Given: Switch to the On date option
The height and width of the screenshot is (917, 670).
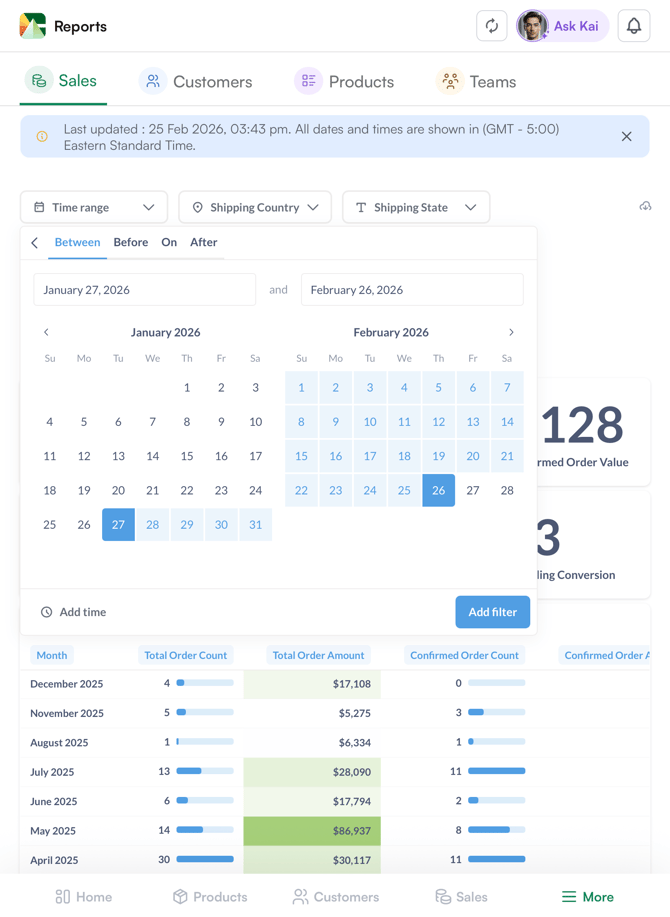Looking at the screenshot, I should click(x=169, y=242).
